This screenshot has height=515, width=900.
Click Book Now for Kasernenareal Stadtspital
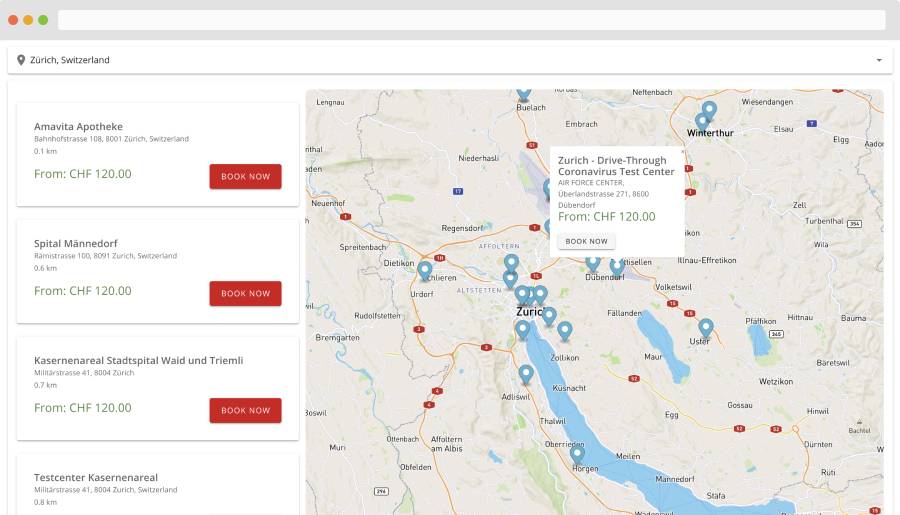(245, 410)
